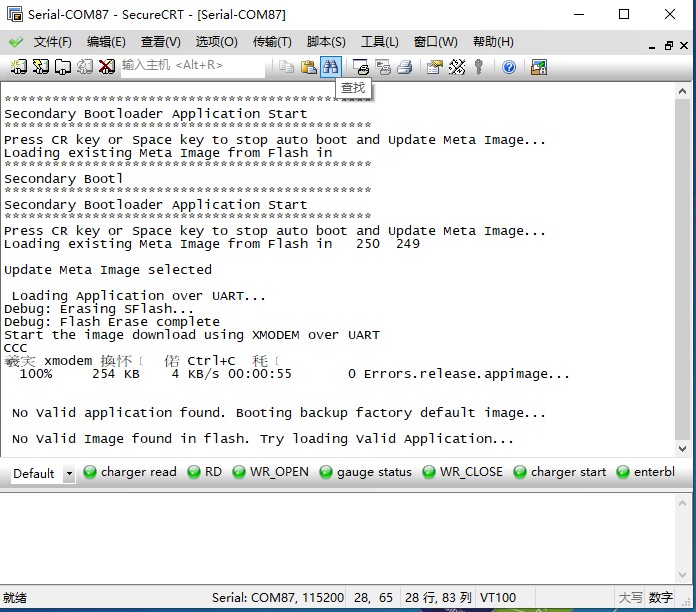Click the green checkmark session status icon
This screenshot has height=612, width=696.
tap(16, 42)
